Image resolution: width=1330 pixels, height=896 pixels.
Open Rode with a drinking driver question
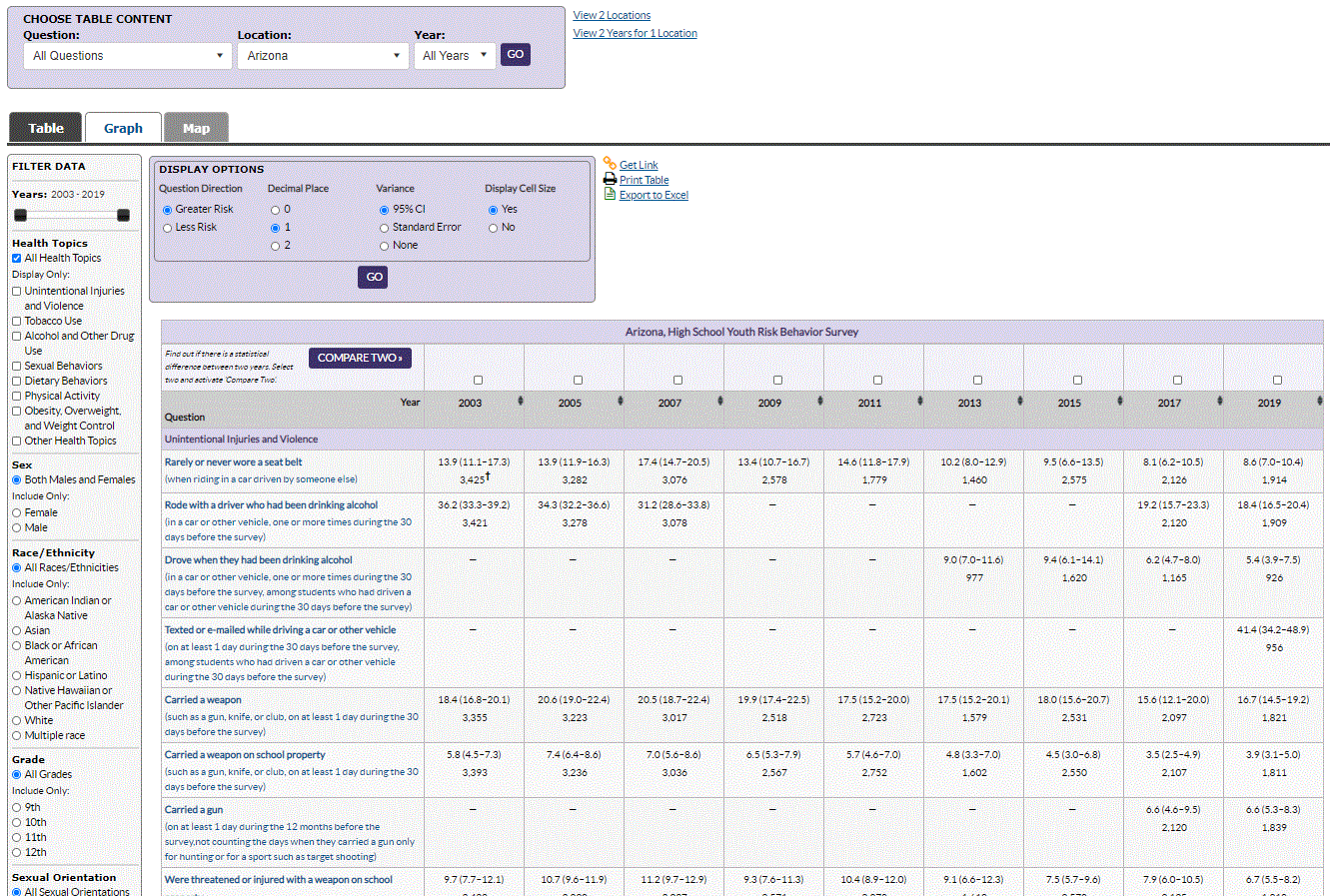(x=271, y=504)
